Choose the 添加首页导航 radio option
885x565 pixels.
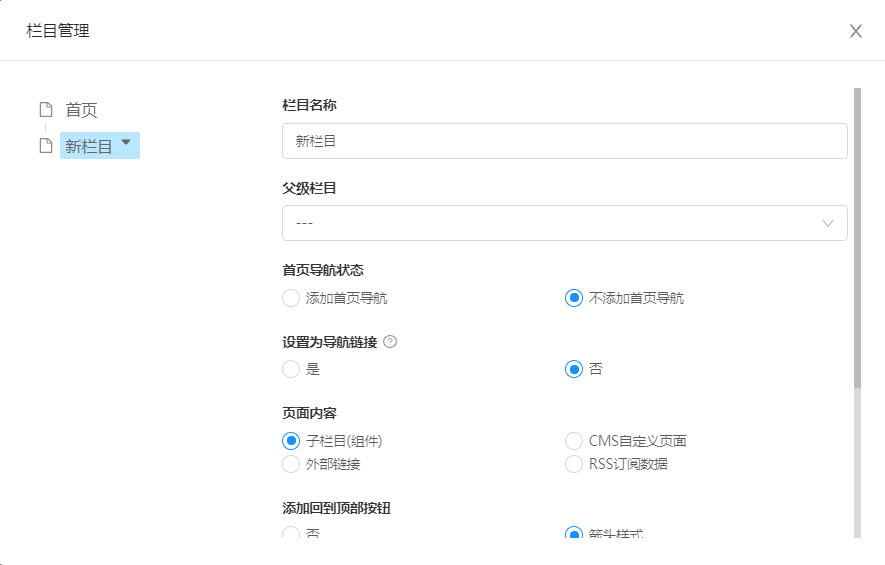pyautogui.click(x=291, y=298)
